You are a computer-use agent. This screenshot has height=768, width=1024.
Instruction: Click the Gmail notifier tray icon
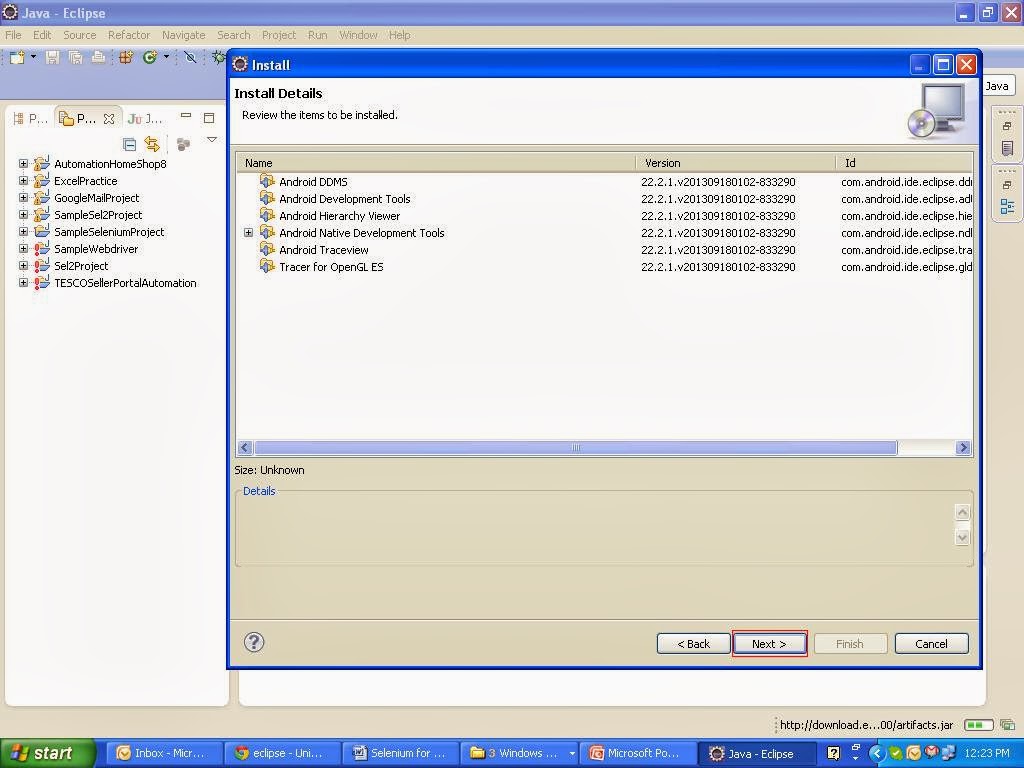(x=932, y=753)
